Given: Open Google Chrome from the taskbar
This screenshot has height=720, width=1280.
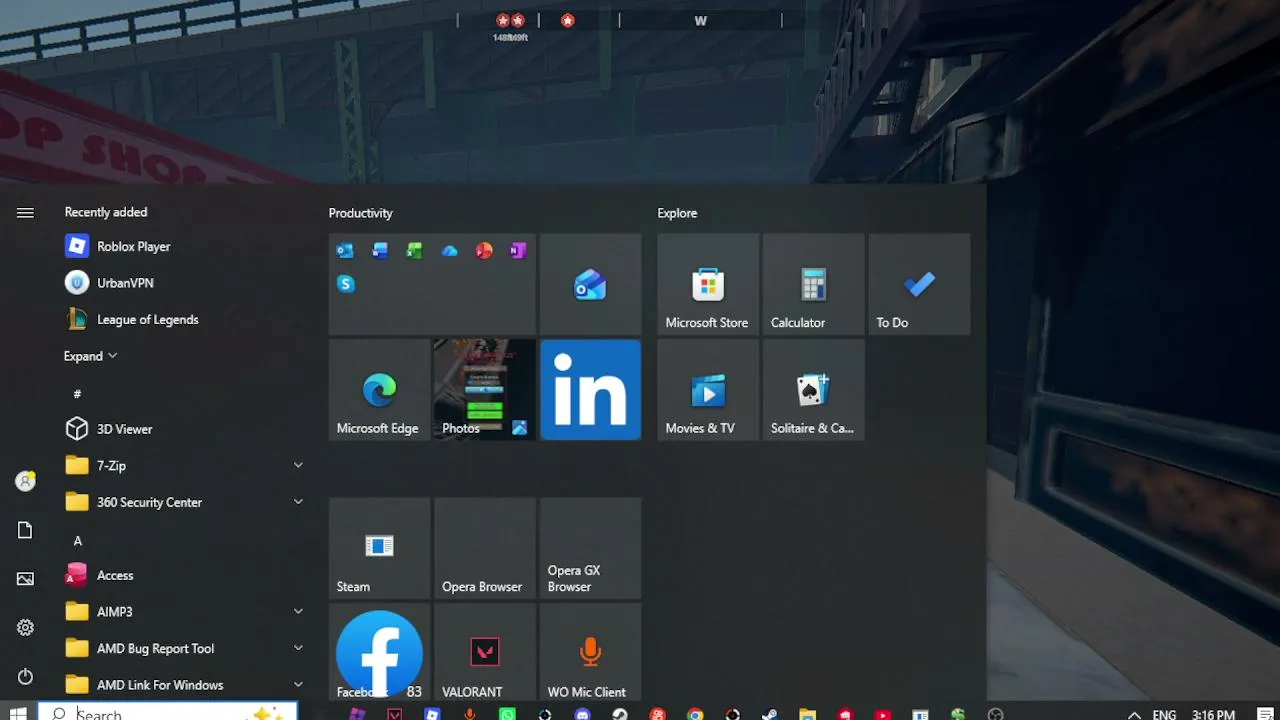Looking at the screenshot, I should click(695, 714).
